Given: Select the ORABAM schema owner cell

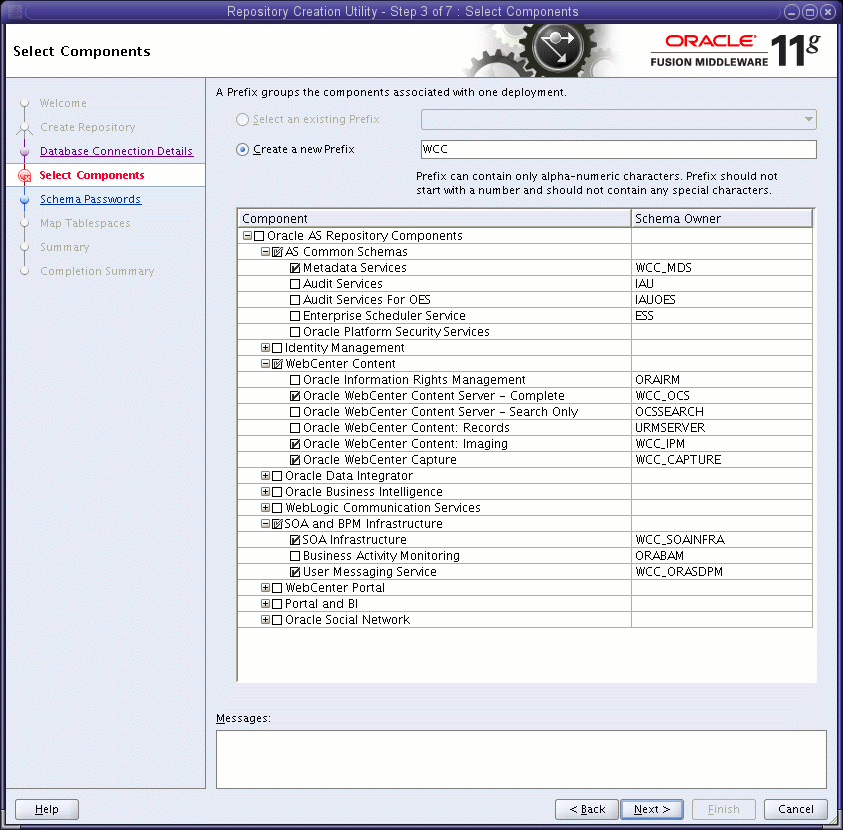Looking at the screenshot, I should tap(721, 556).
